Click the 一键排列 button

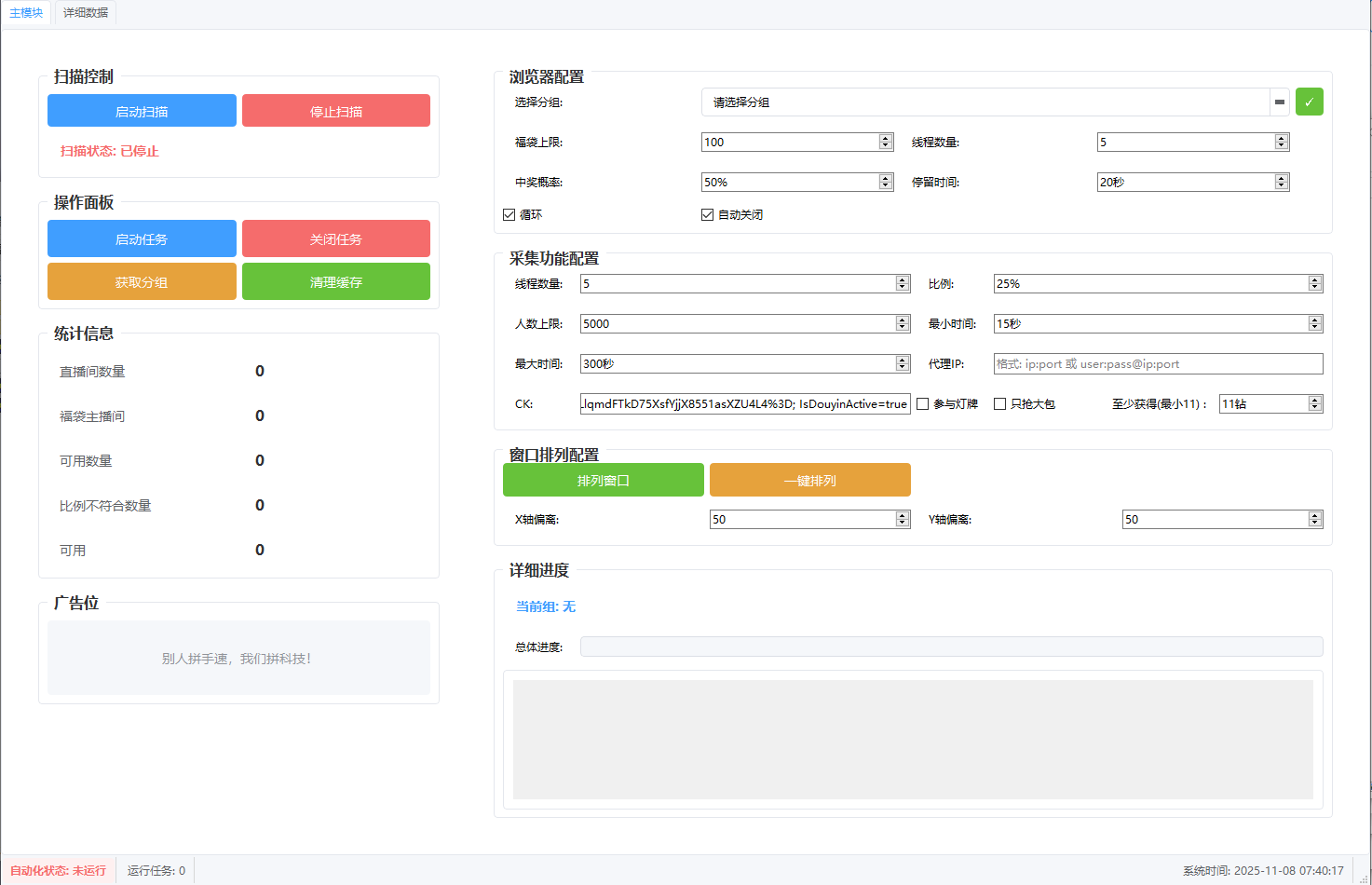809,480
